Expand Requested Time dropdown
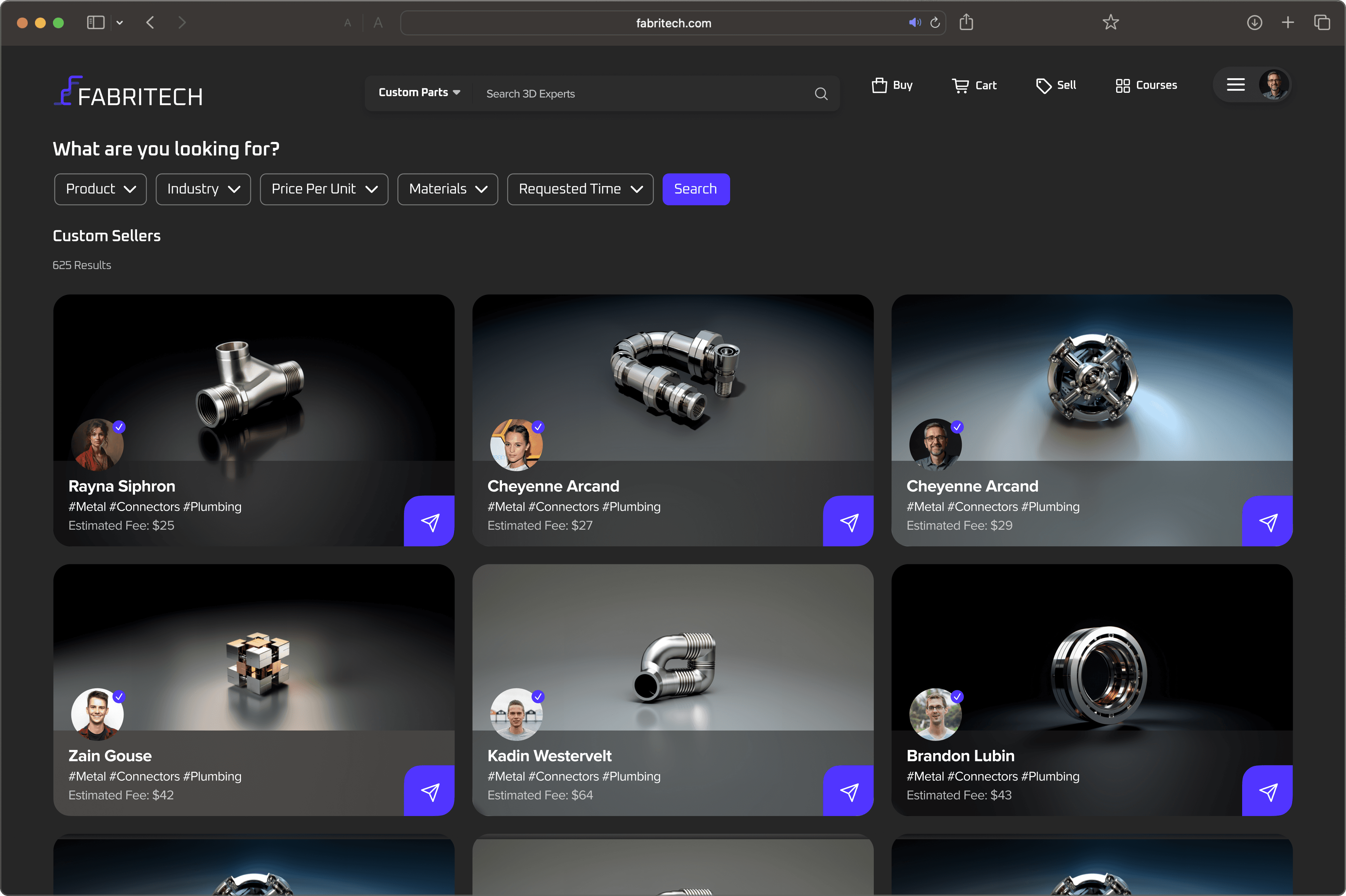1346x896 pixels. coord(580,189)
